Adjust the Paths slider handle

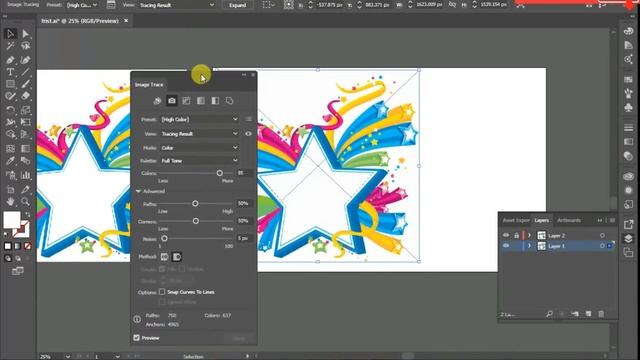click(195, 203)
